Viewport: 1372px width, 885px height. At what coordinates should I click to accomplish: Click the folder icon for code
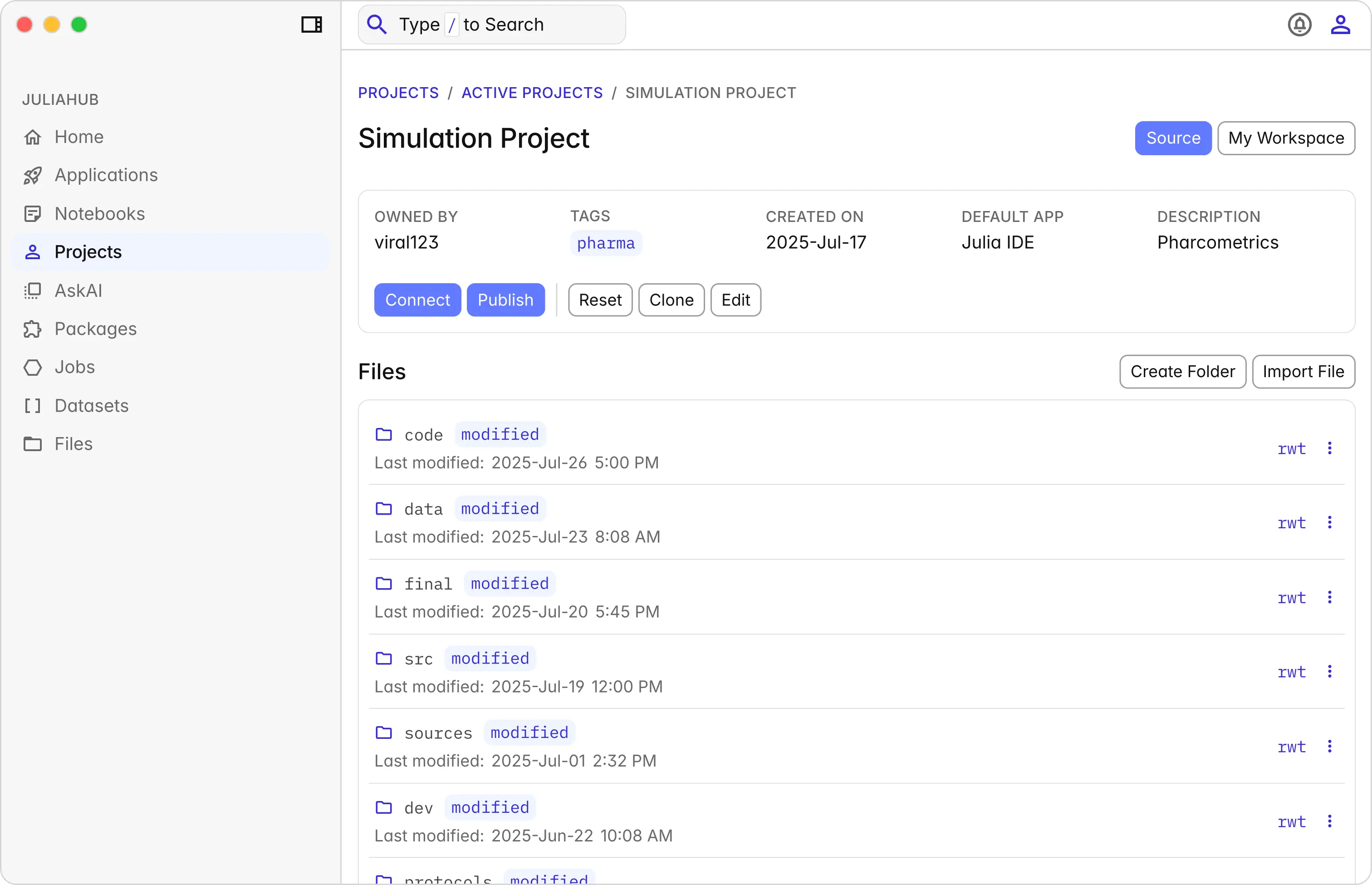pyautogui.click(x=384, y=434)
